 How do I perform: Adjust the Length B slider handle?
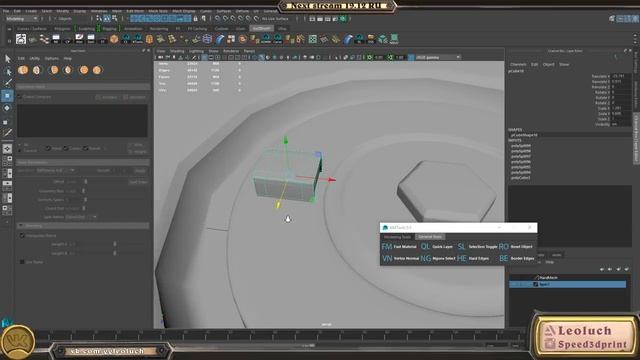115,253
